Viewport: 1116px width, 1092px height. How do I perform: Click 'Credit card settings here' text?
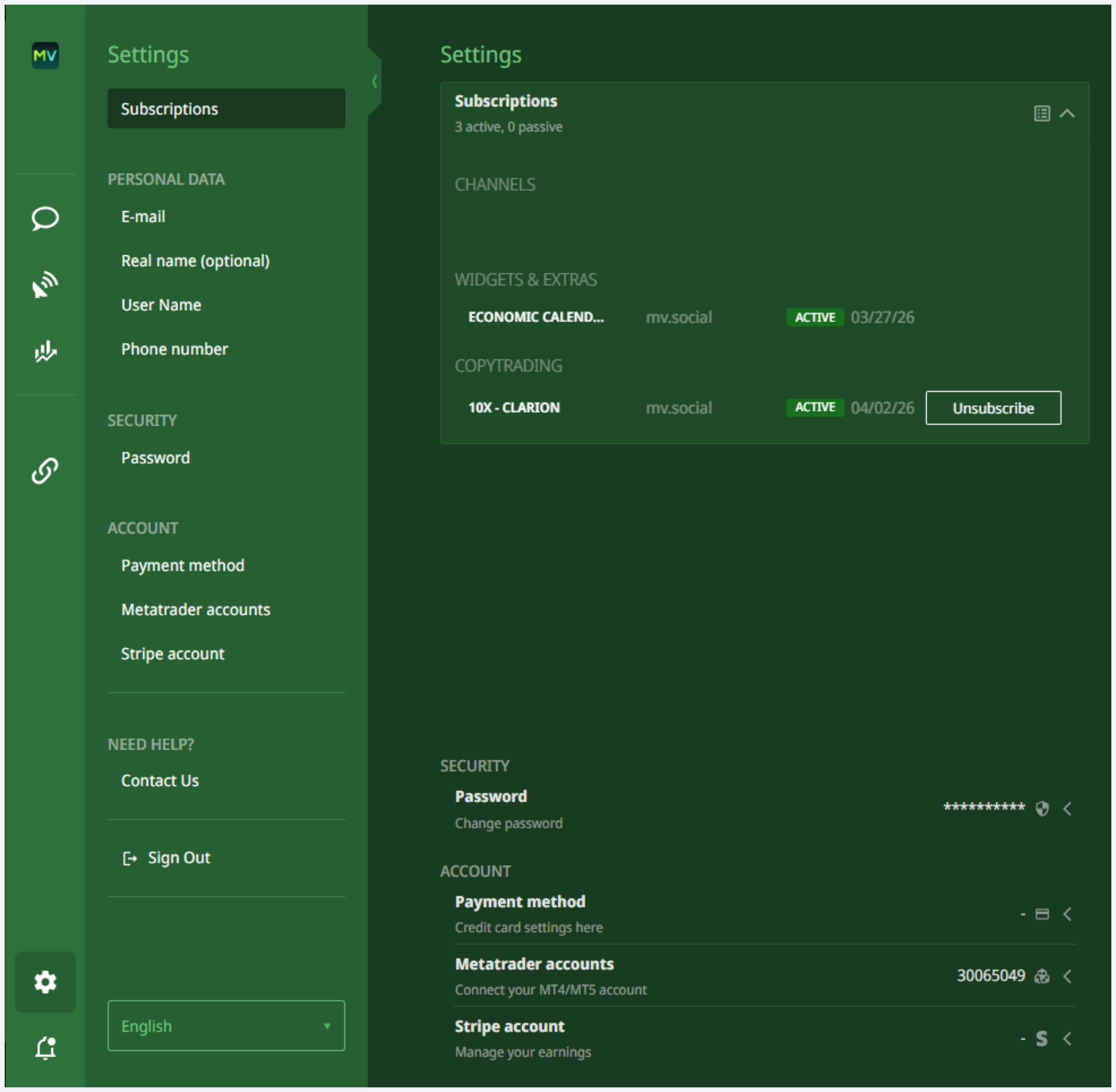(528, 928)
